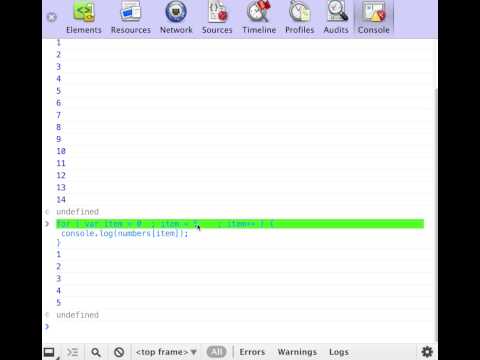Select the Console panel
This screenshot has height=360, width=480.
click(374, 18)
